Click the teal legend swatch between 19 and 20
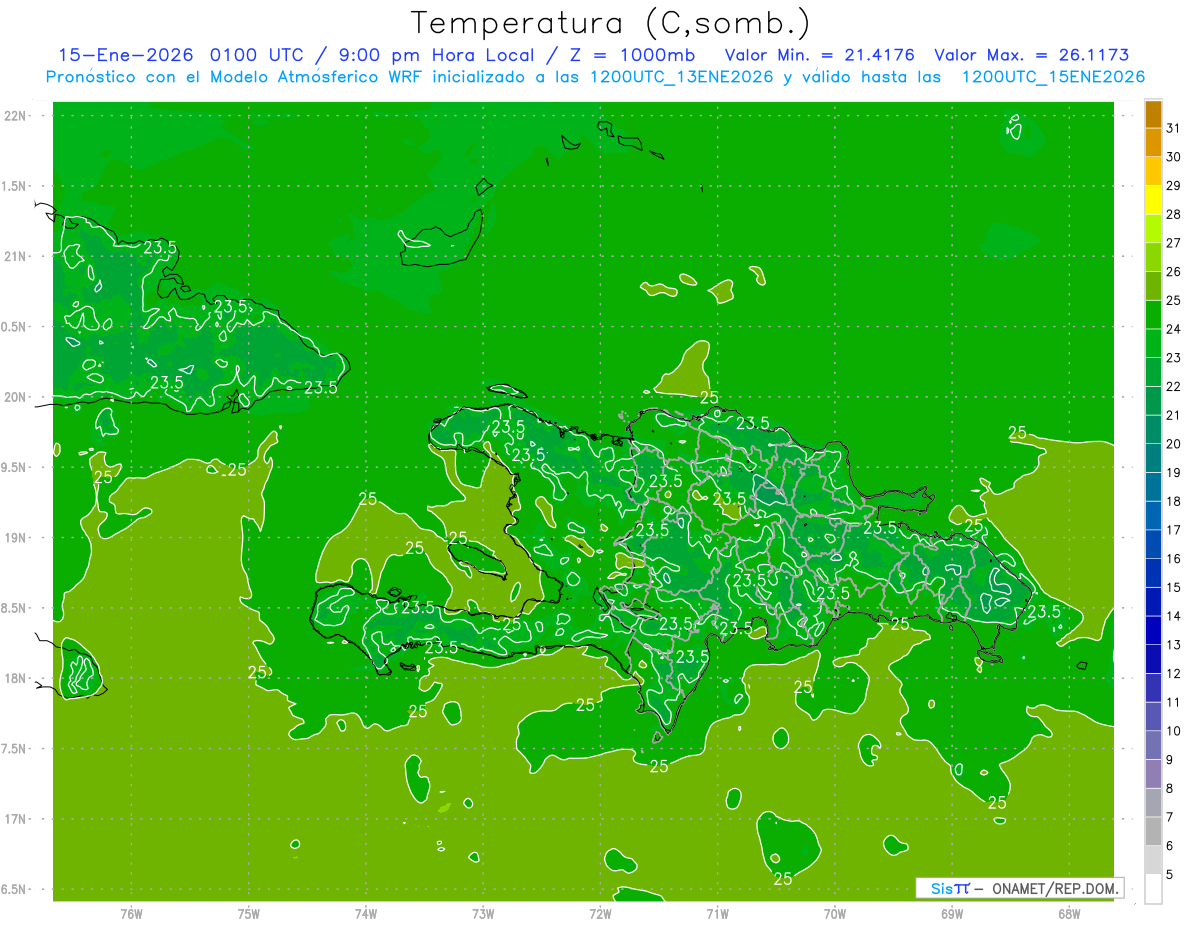The width and height of the screenshot is (1200, 927). pyautogui.click(x=1153, y=458)
